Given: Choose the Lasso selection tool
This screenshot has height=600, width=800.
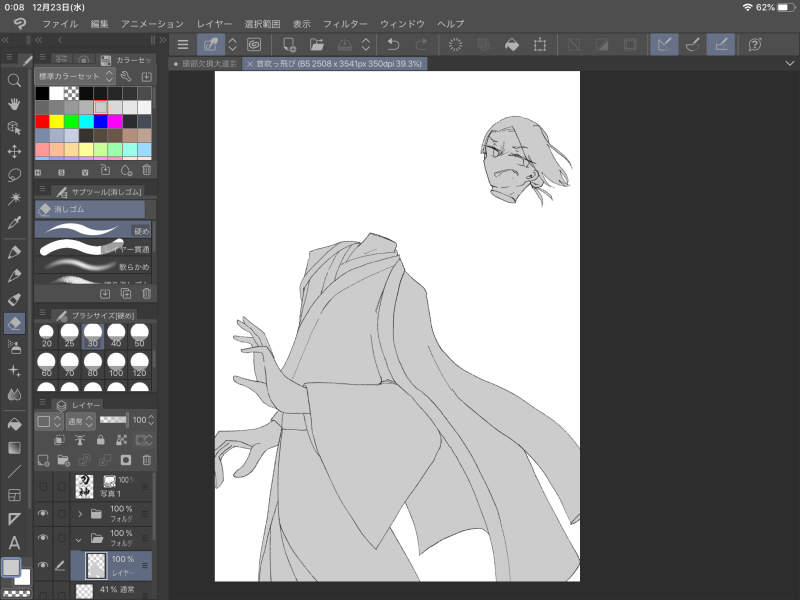Looking at the screenshot, I should coord(14,174).
